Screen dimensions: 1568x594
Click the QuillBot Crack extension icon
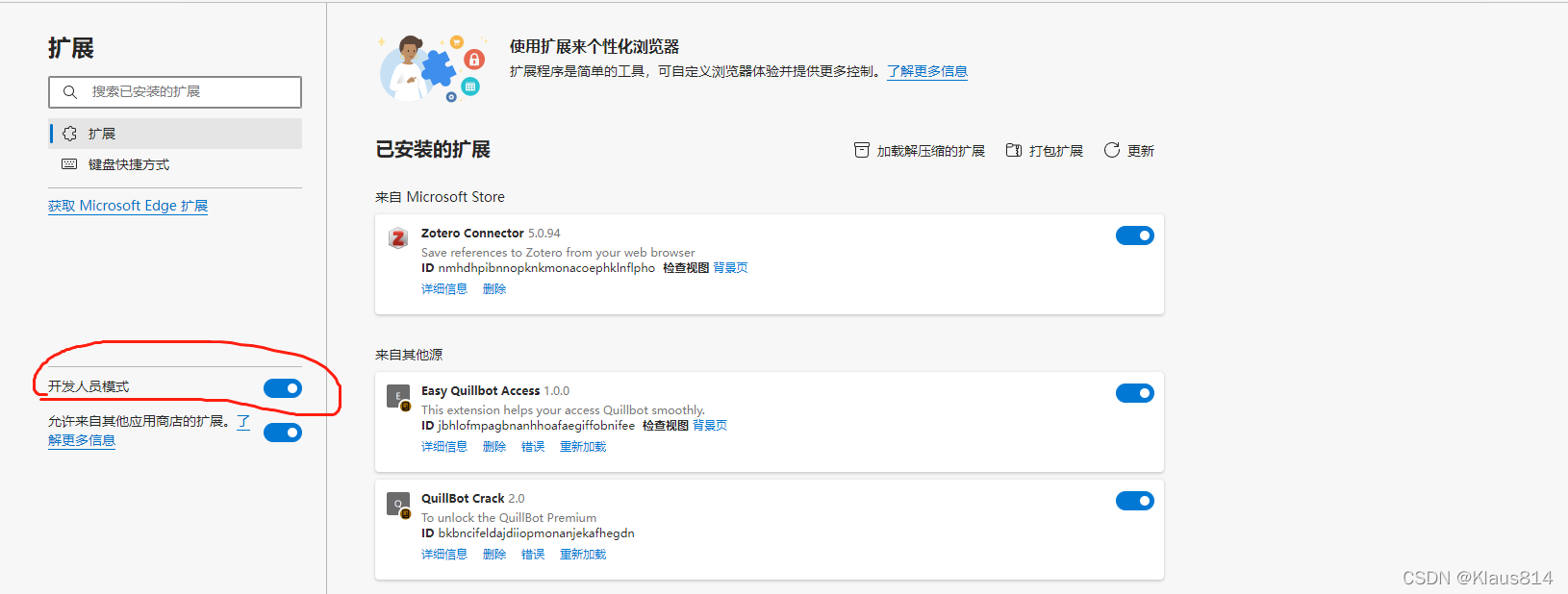coord(398,505)
